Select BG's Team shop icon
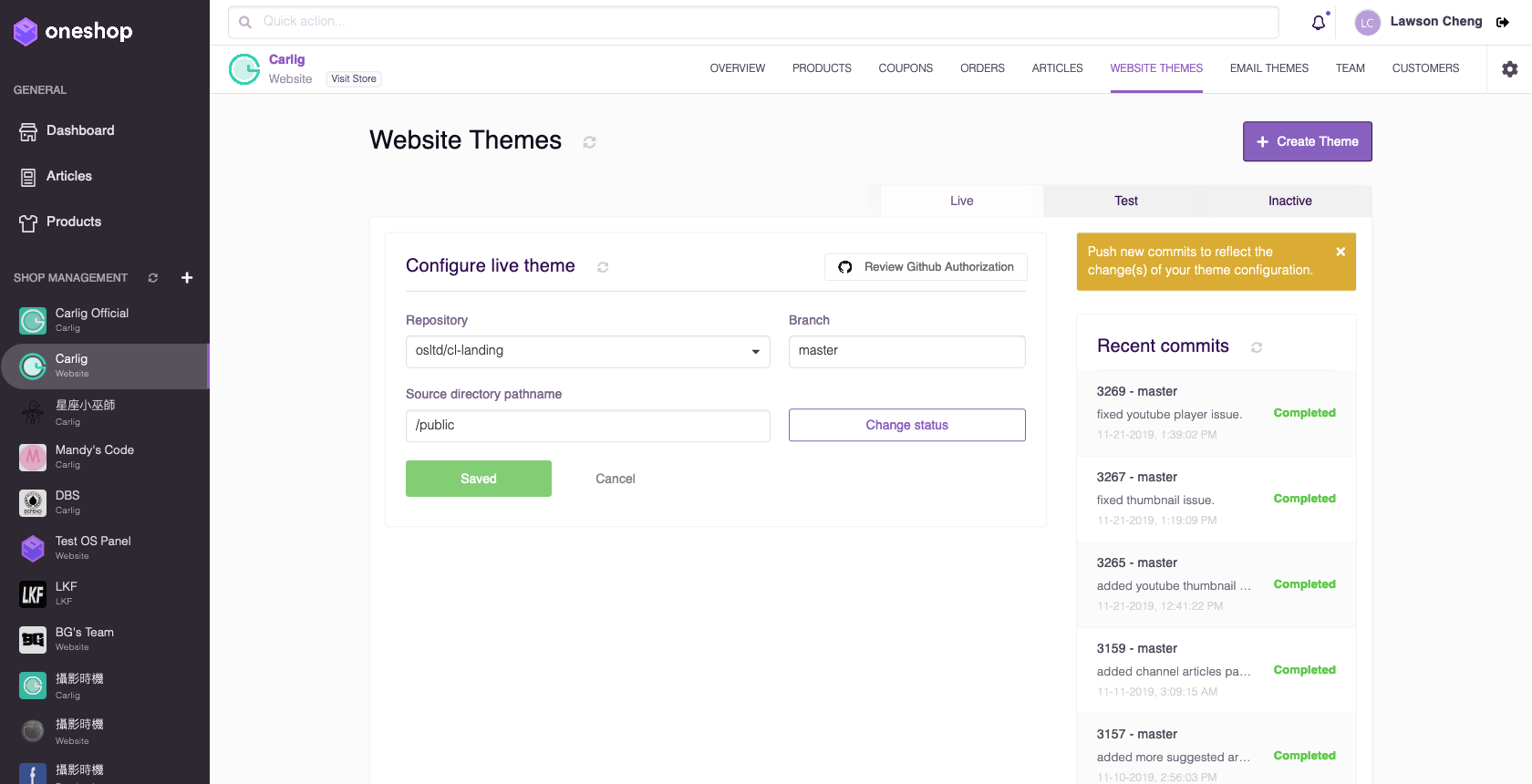1532x784 pixels. coord(33,640)
